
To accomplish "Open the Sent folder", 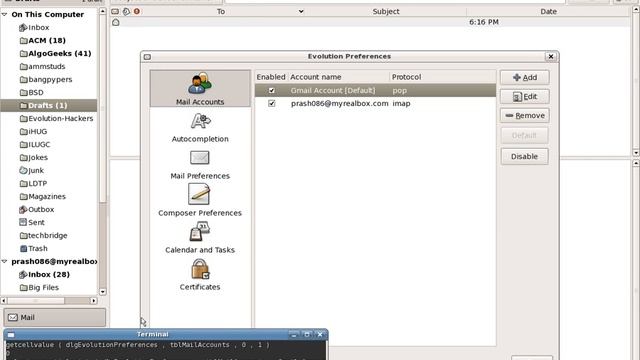I will pyautogui.click(x=32, y=222).
